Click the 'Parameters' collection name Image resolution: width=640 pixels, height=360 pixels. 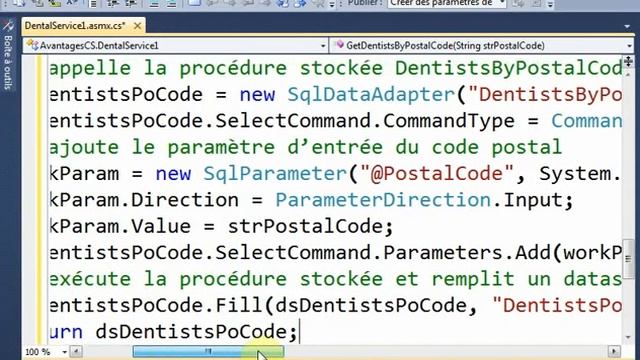coord(442,253)
